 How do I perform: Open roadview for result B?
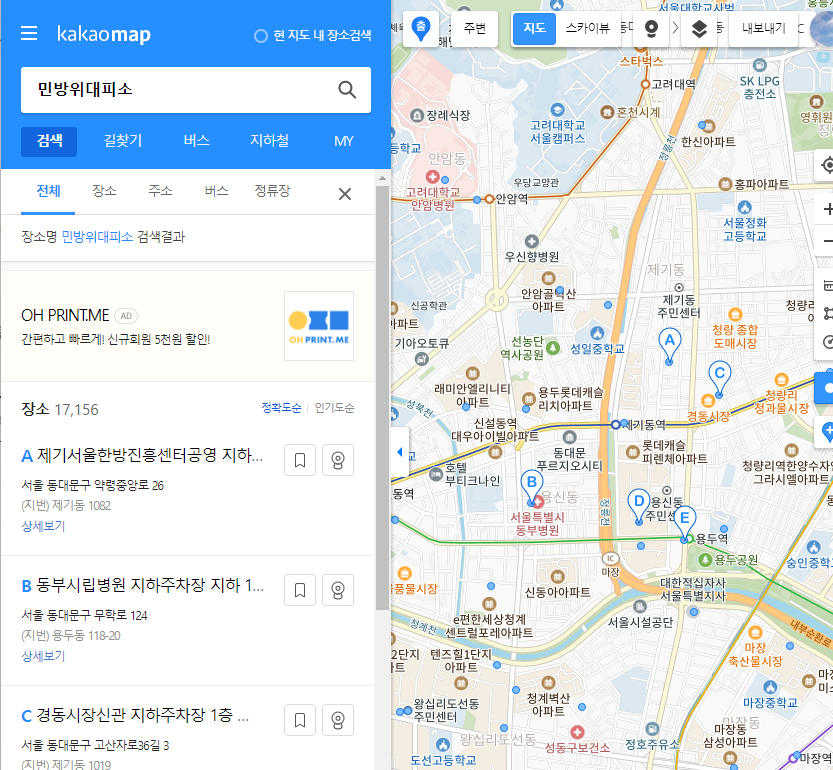pyautogui.click(x=338, y=590)
